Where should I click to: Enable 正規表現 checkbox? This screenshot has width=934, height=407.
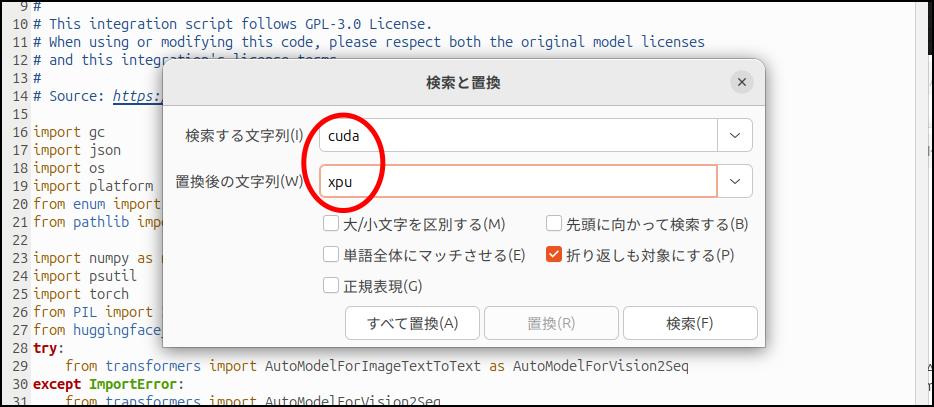[x=331, y=286]
